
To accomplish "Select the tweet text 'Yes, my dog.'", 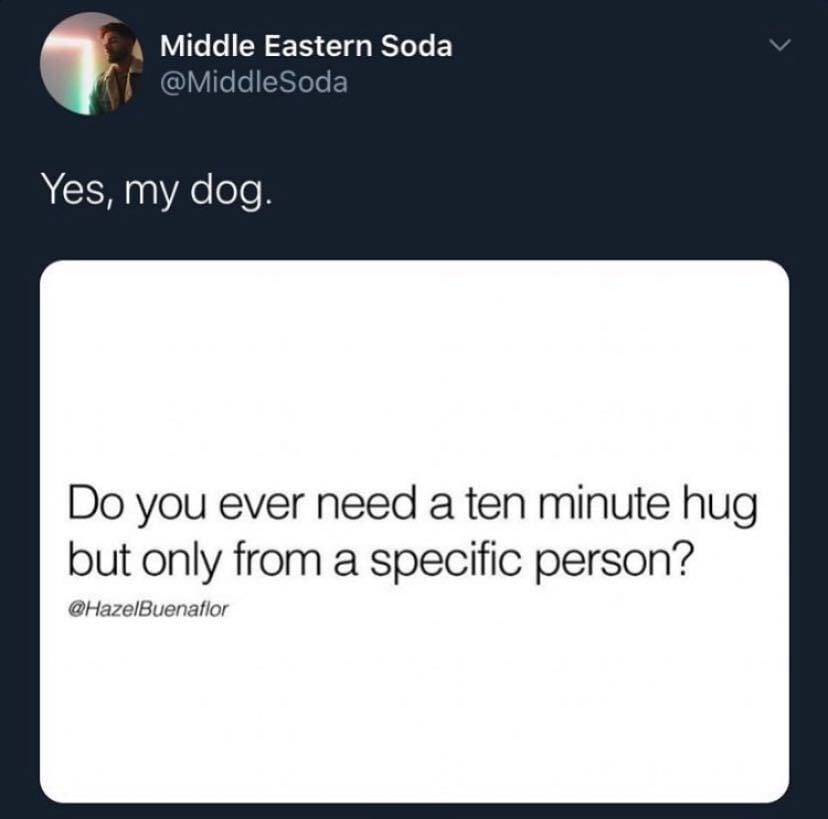I will (157, 191).
